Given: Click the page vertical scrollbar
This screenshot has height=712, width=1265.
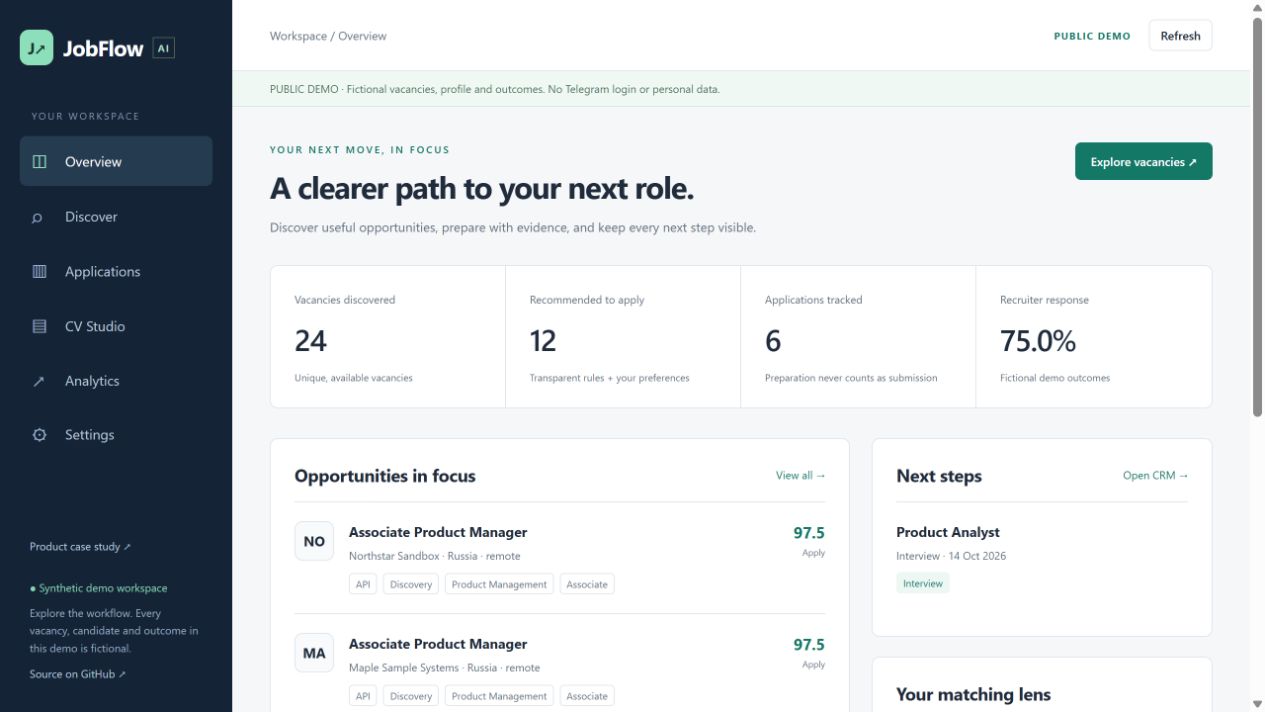Looking at the screenshot, I should 1257,215.
